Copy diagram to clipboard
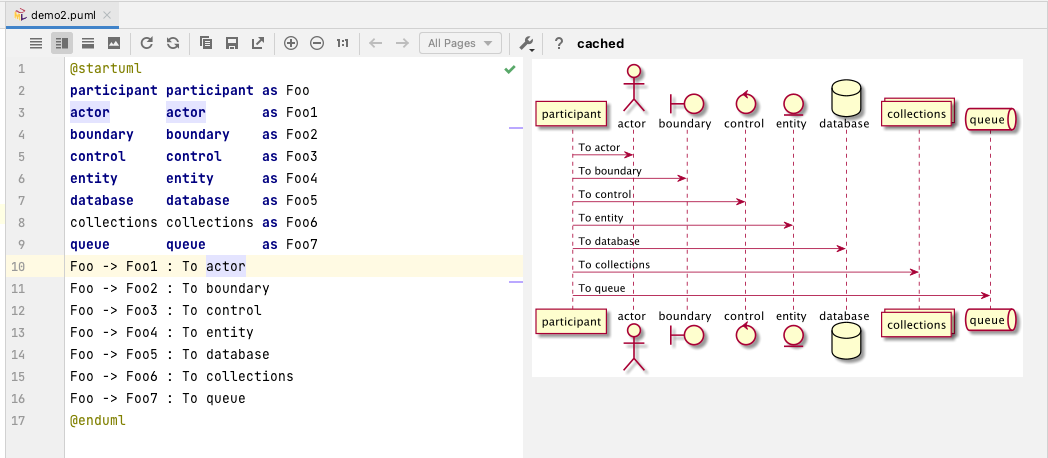The image size is (1048, 458). coord(206,43)
